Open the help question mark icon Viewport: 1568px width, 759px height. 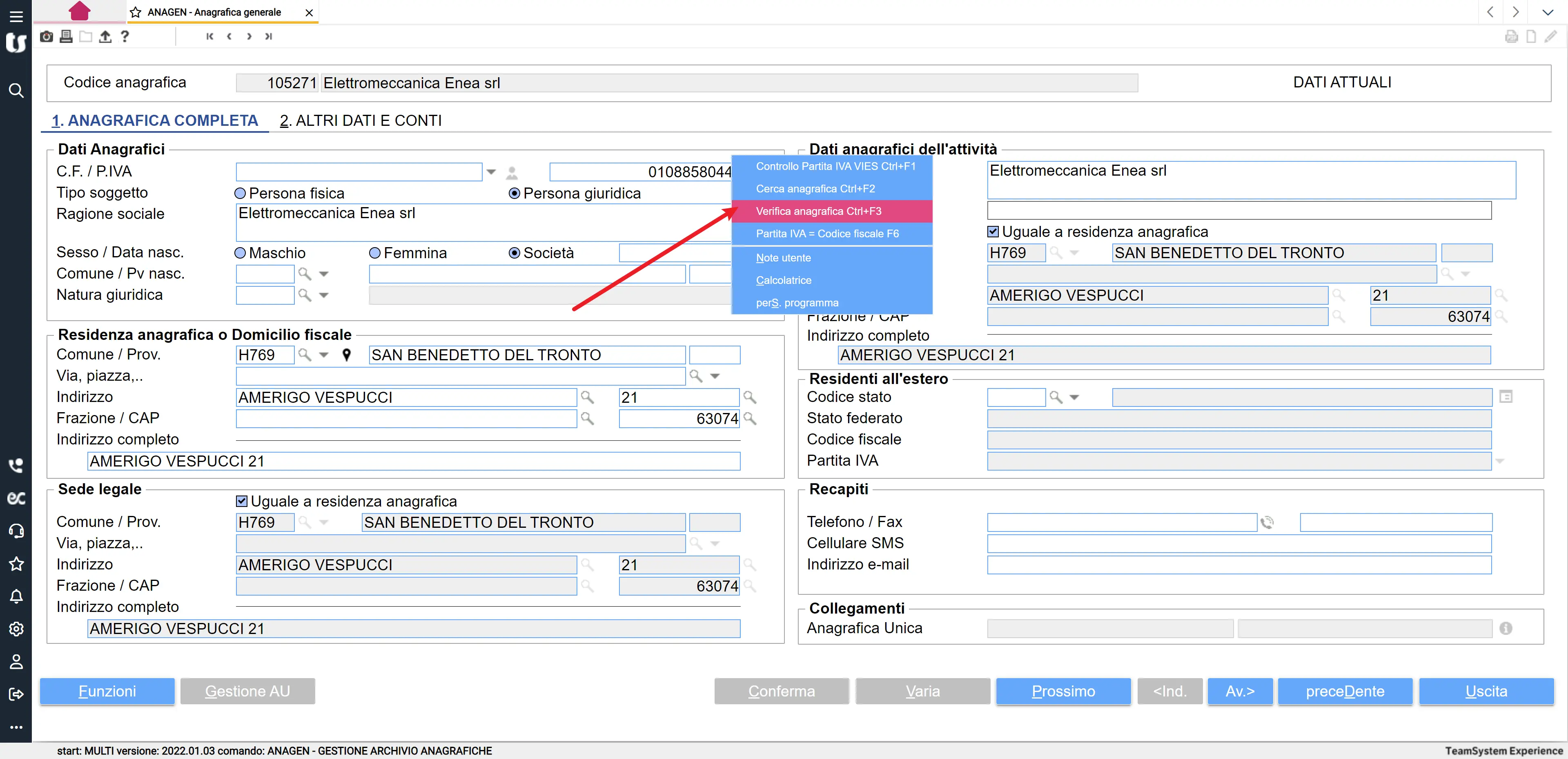pyautogui.click(x=125, y=36)
